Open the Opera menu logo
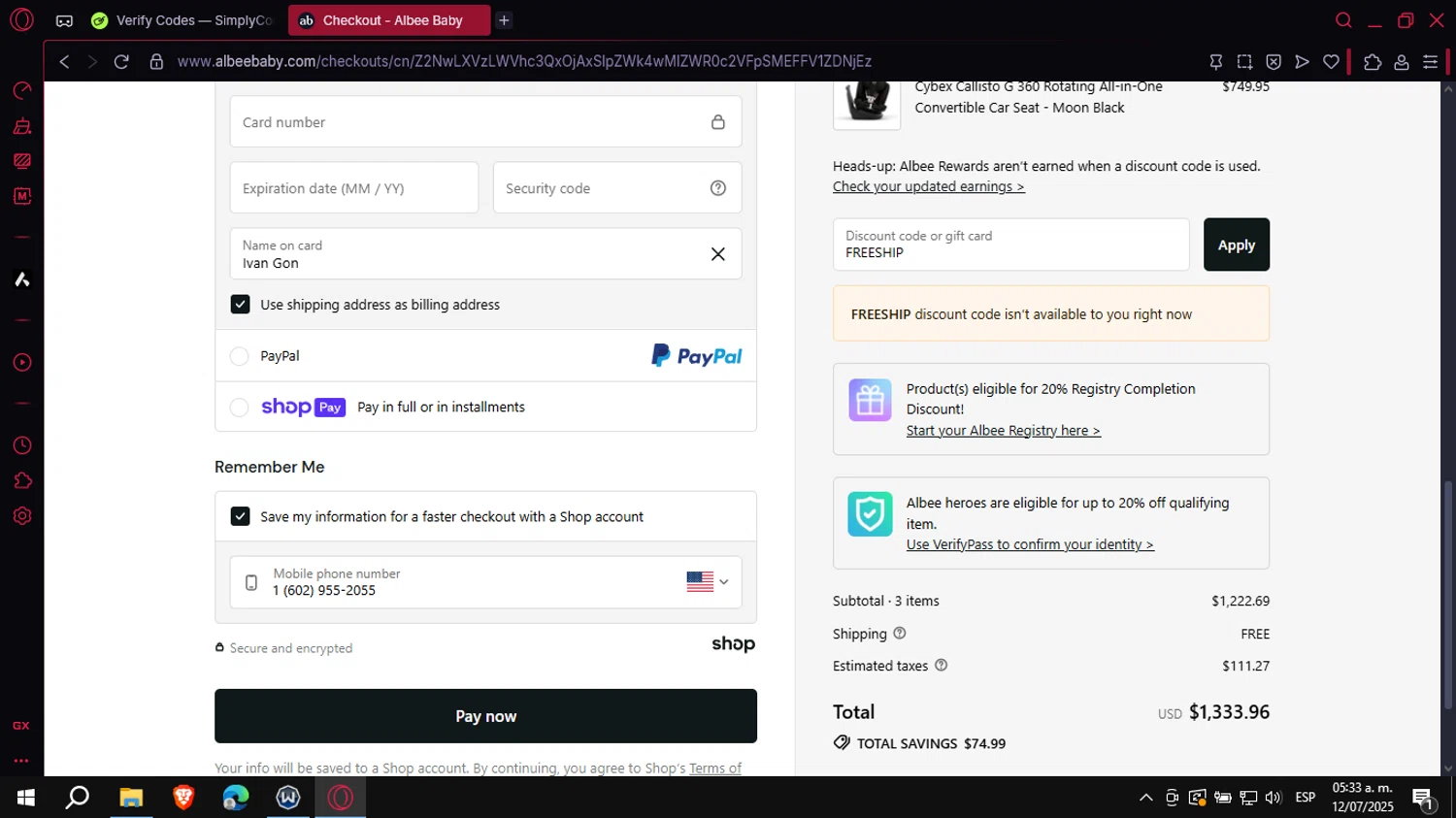This screenshot has width=1456, height=818. tap(21, 19)
